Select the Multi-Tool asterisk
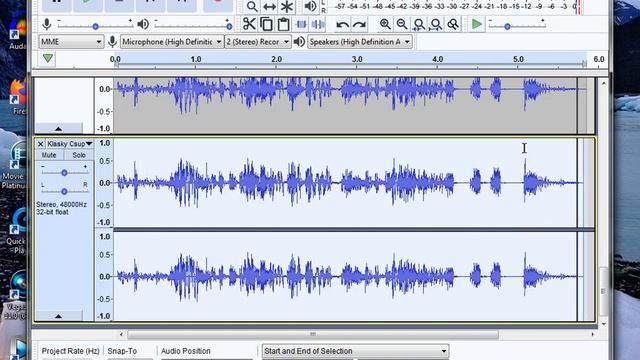The image size is (640, 360). tap(287, 6)
